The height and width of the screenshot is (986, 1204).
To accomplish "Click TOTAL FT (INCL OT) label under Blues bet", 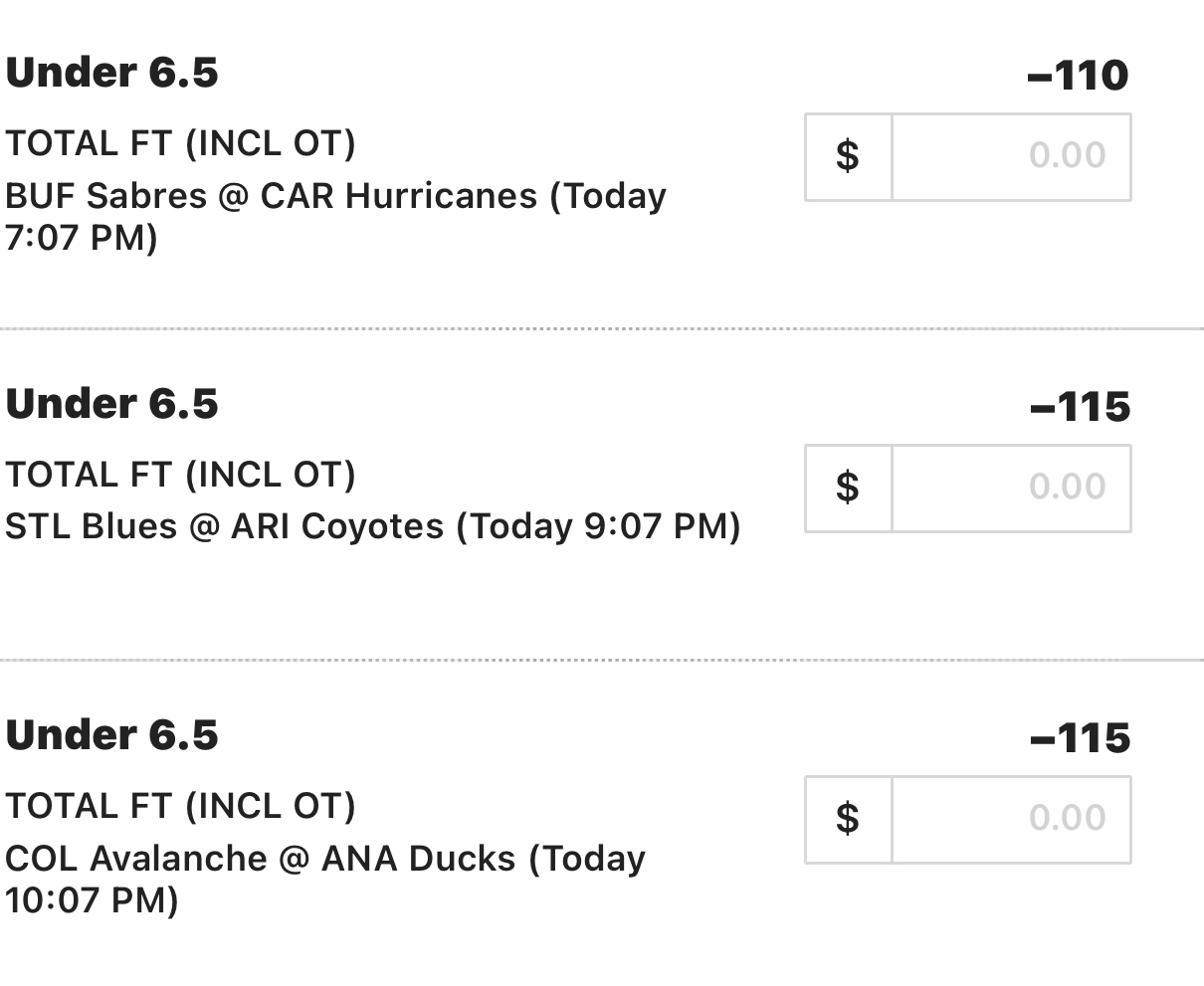I will point(180,476).
